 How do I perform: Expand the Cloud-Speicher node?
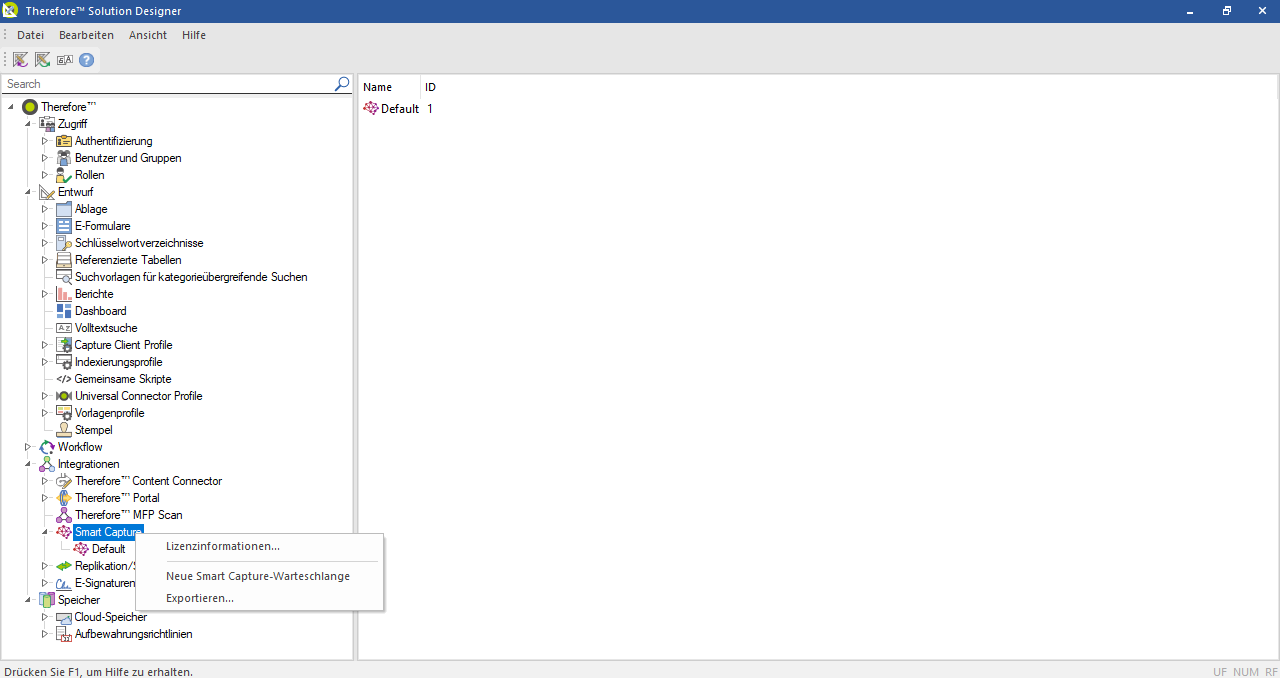pos(44,617)
